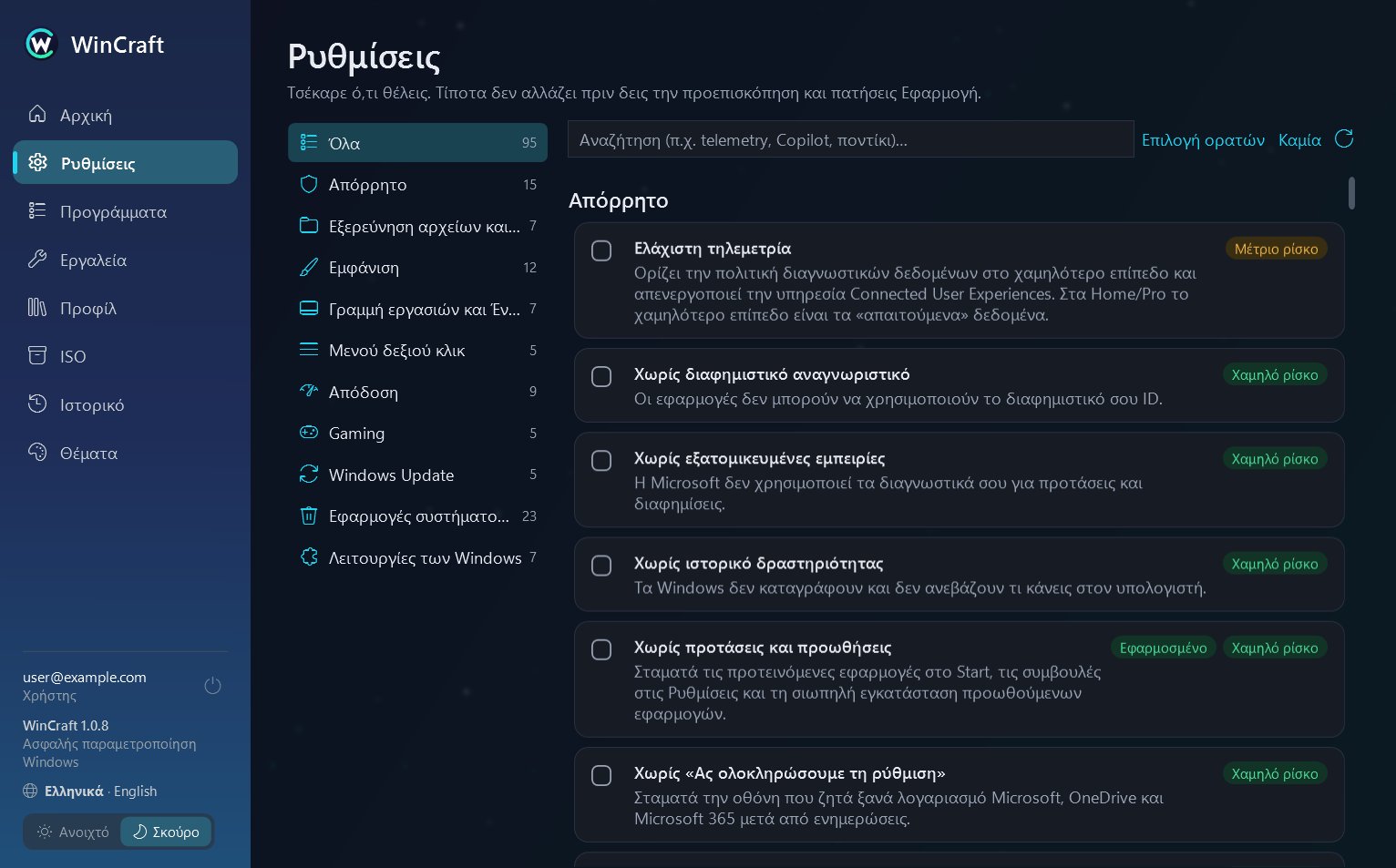The width and height of the screenshot is (1396, 868).
Task: Check Χωρίς «Ας ολοκληρώσουμε τη ρύθμιση» box
Action: 601,775
